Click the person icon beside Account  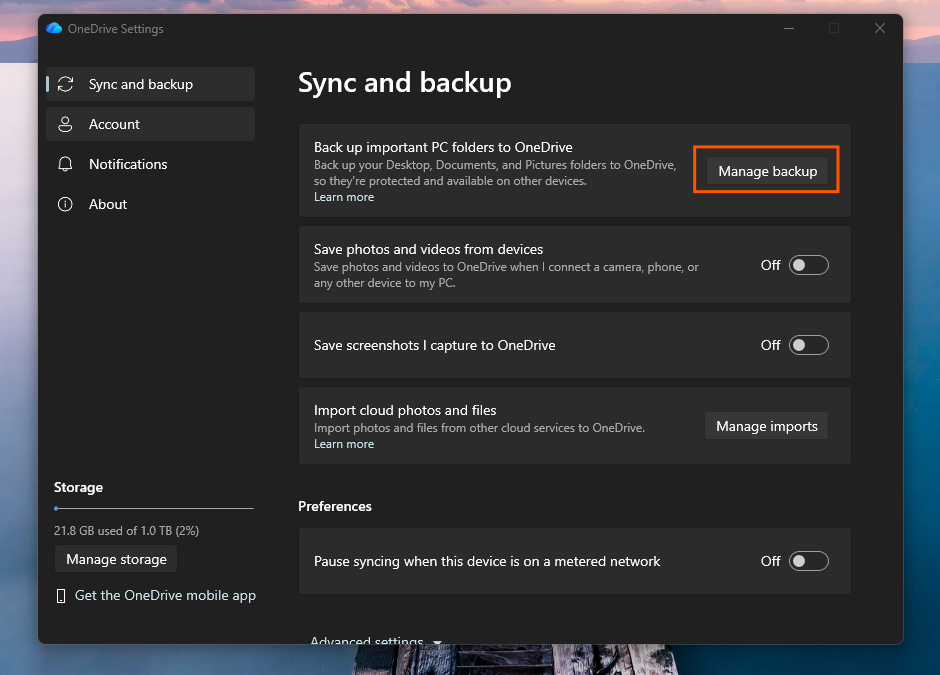[66, 124]
